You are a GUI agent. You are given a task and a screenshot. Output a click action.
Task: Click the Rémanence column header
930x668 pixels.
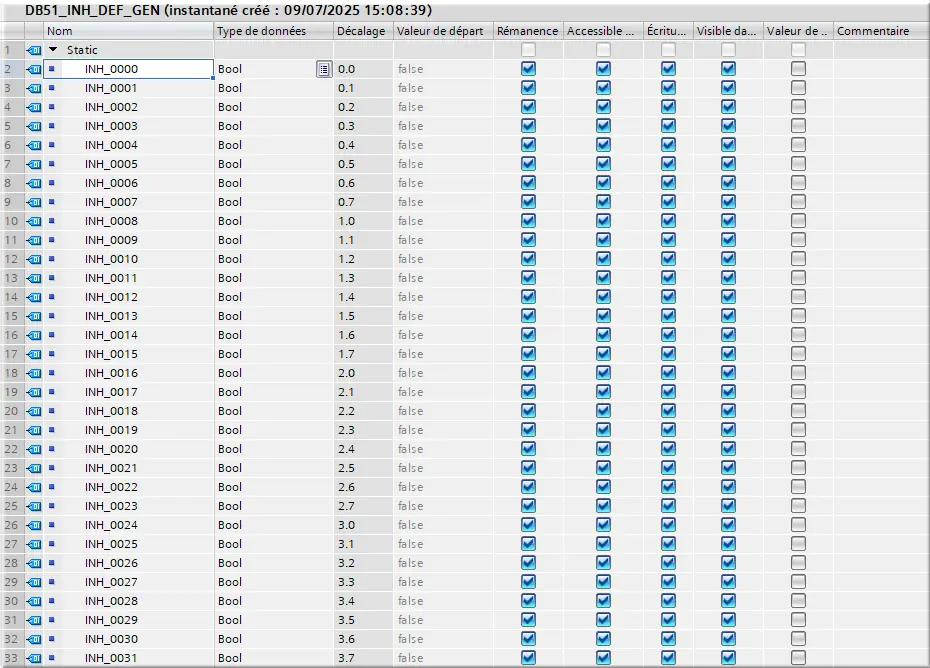[x=528, y=31]
